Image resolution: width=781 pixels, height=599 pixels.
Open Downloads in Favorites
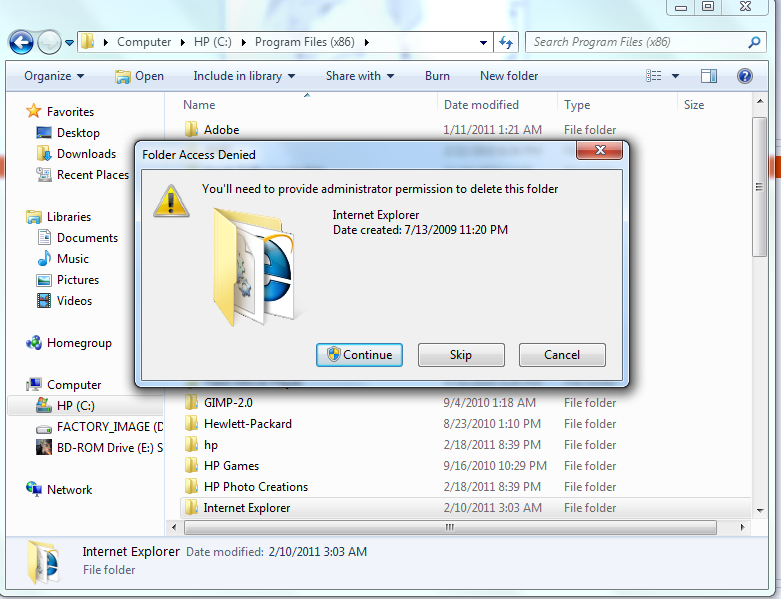[76, 154]
